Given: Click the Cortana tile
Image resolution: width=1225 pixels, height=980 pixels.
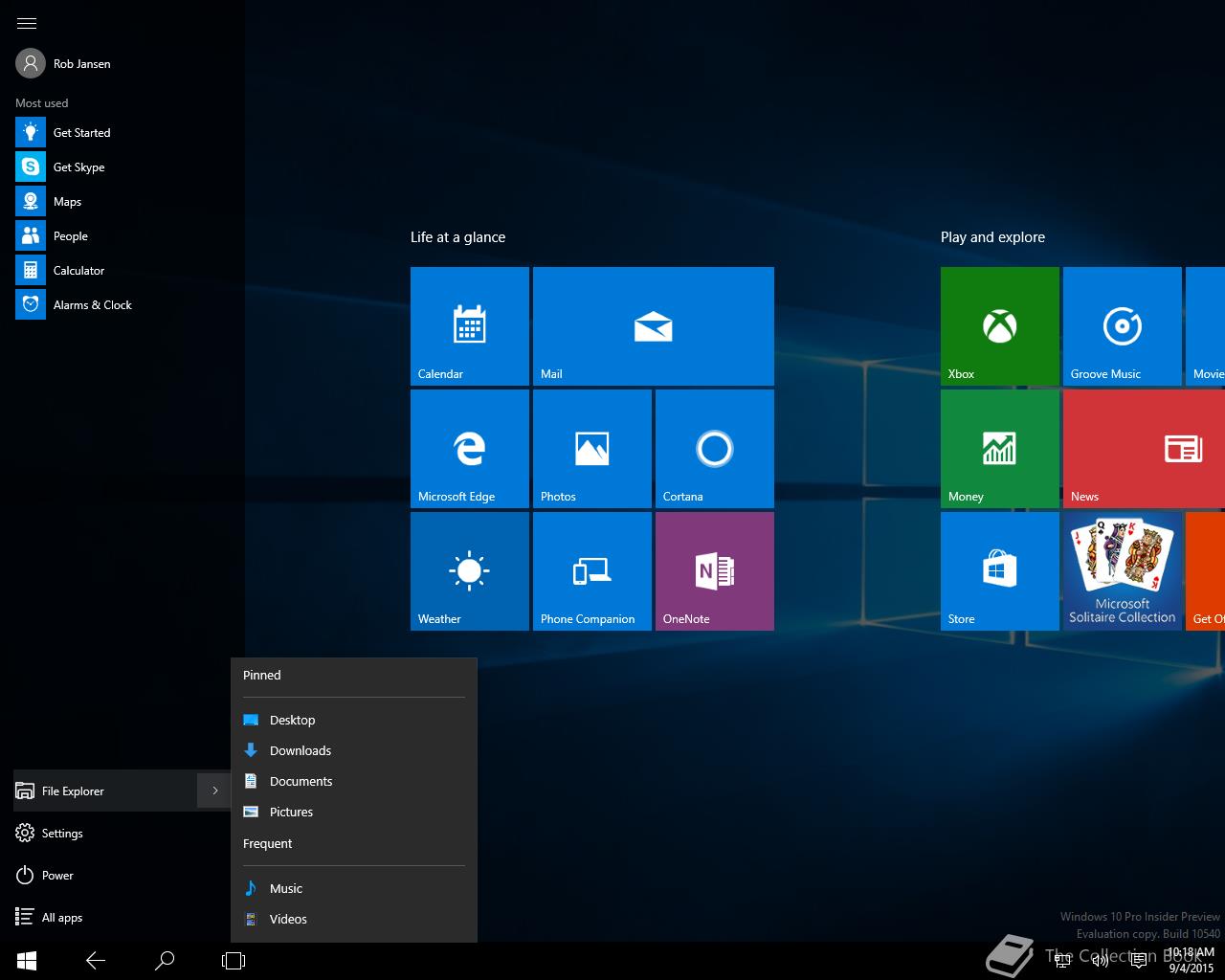Looking at the screenshot, I should pyautogui.click(x=714, y=448).
